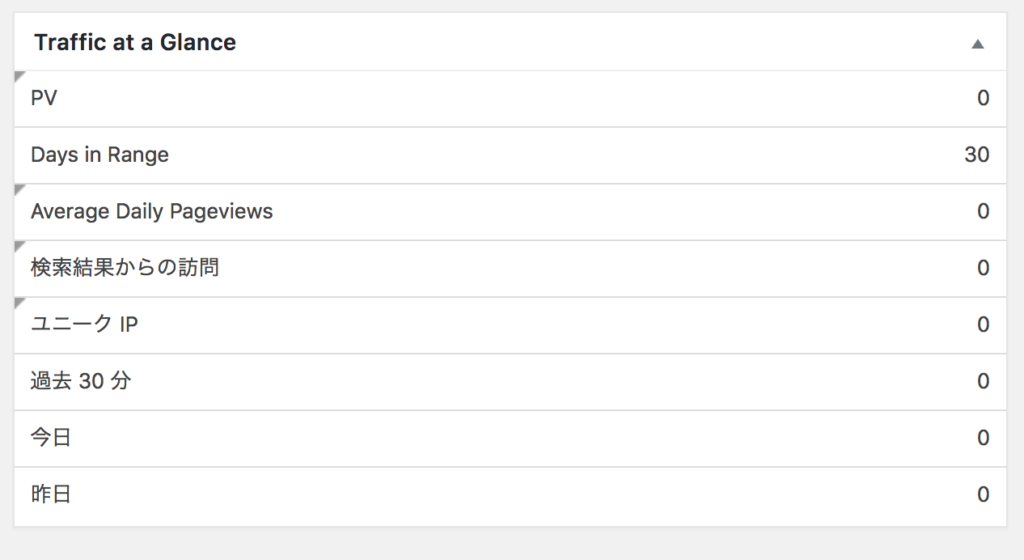Image resolution: width=1024 pixels, height=560 pixels.
Task: Click the Days in Range value 30
Action: [976, 155]
